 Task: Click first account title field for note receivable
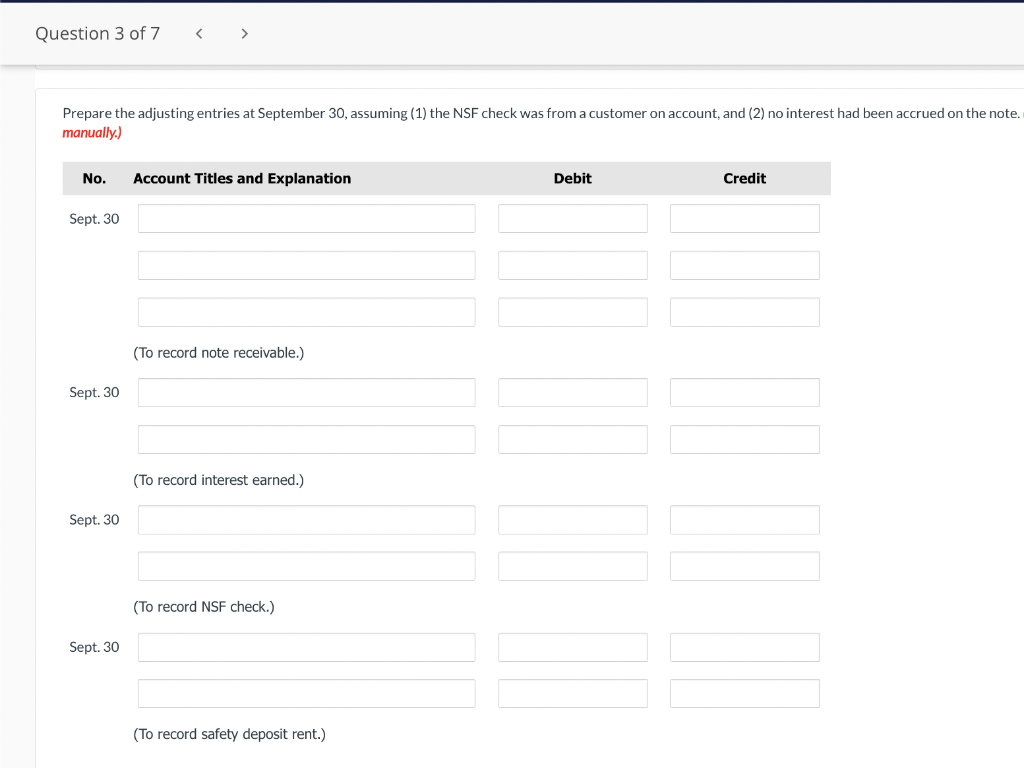pos(306,219)
